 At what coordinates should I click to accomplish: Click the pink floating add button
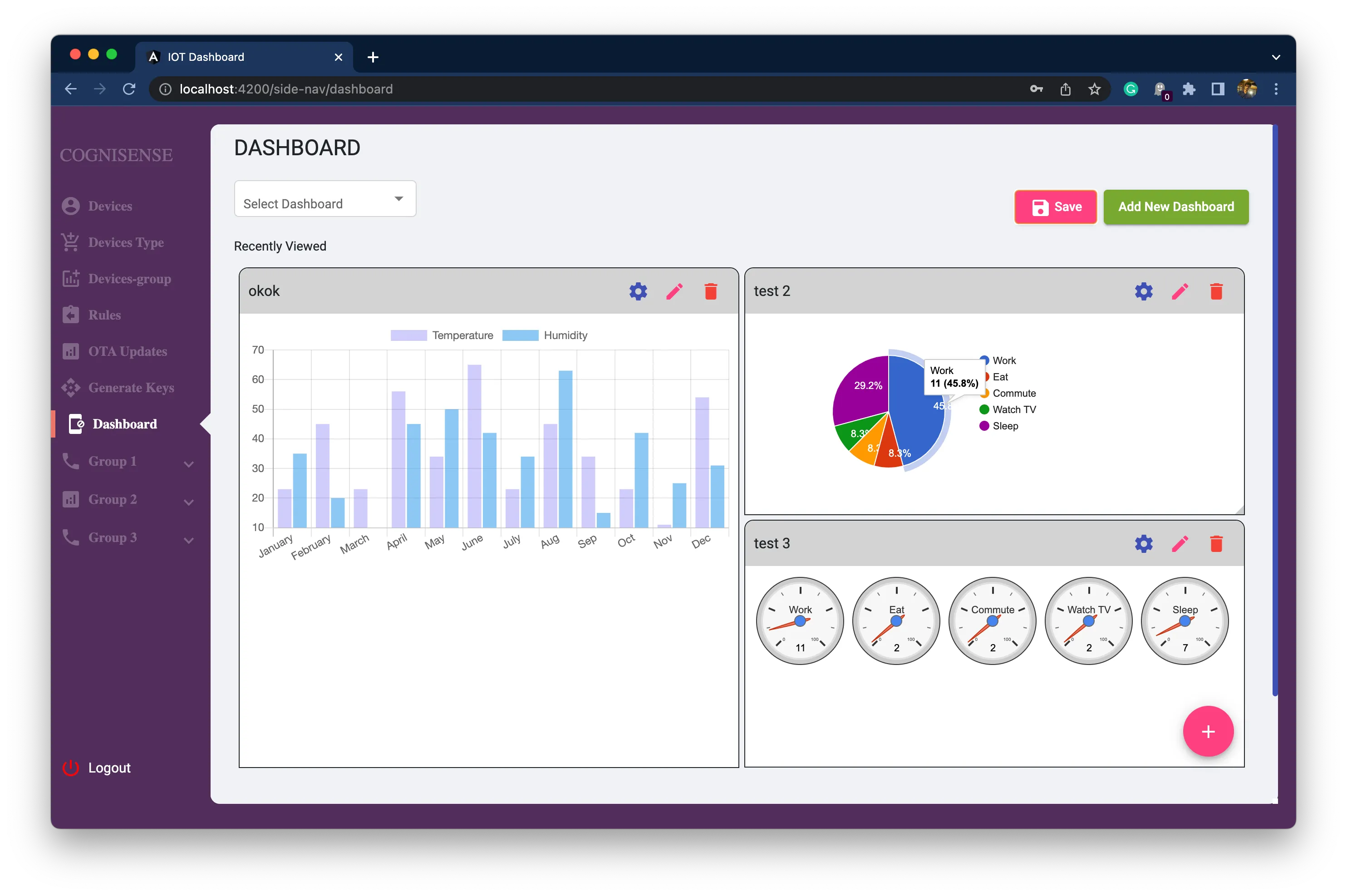coord(1208,731)
